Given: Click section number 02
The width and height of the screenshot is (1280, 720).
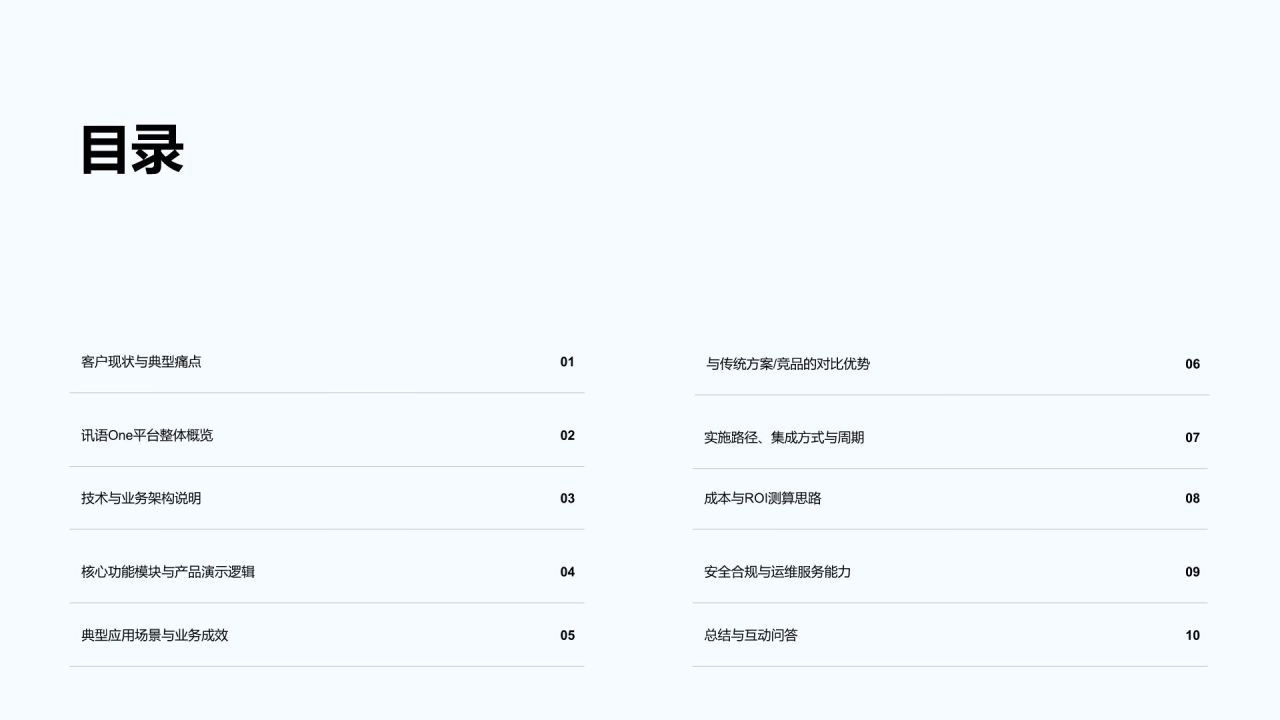Looking at the screenshot, I should pos(567,436).
